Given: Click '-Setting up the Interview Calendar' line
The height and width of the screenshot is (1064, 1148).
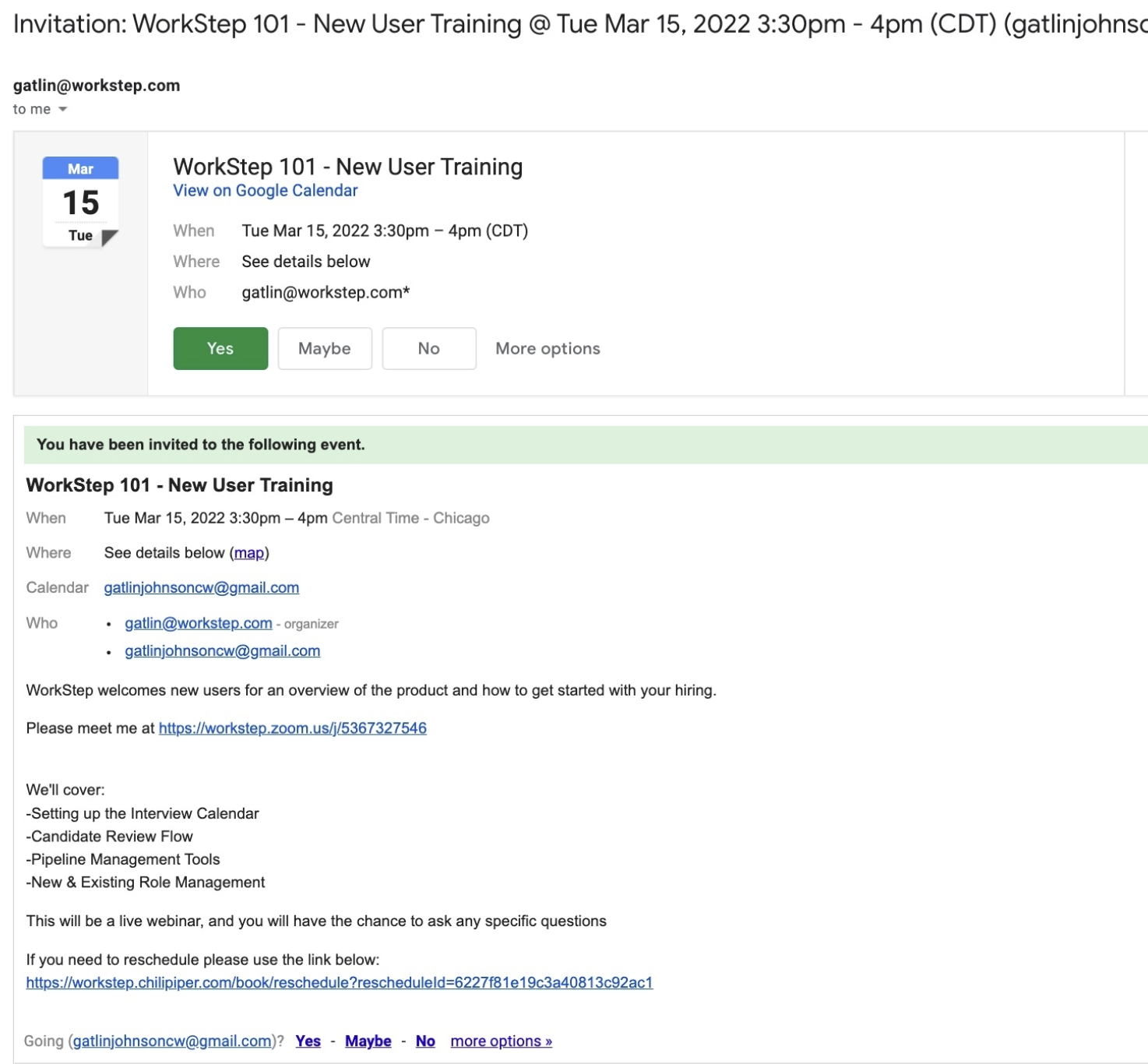Looking at the screenshot, I should tap(143, 813).
